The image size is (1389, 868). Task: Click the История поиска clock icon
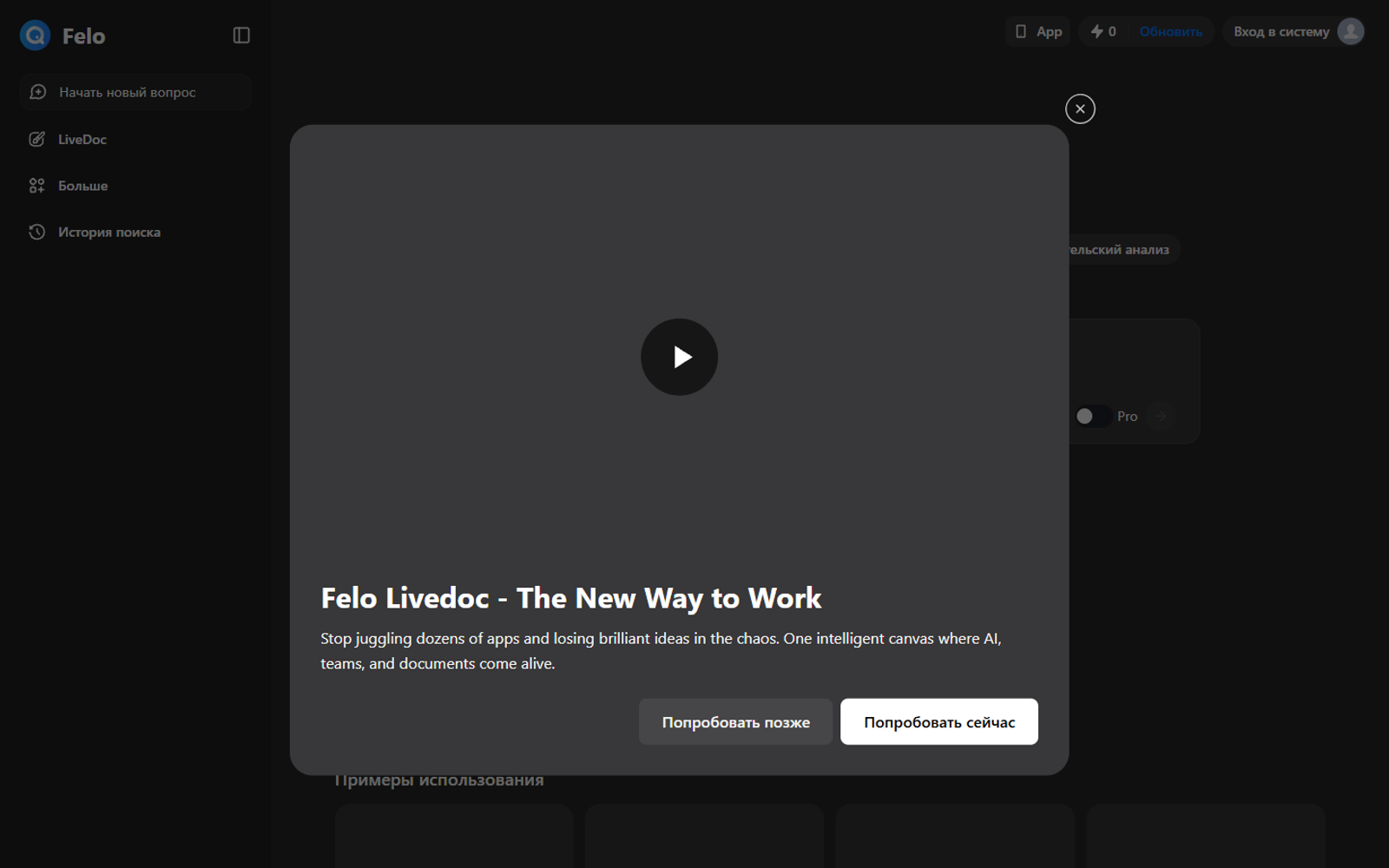click(36, 232)
